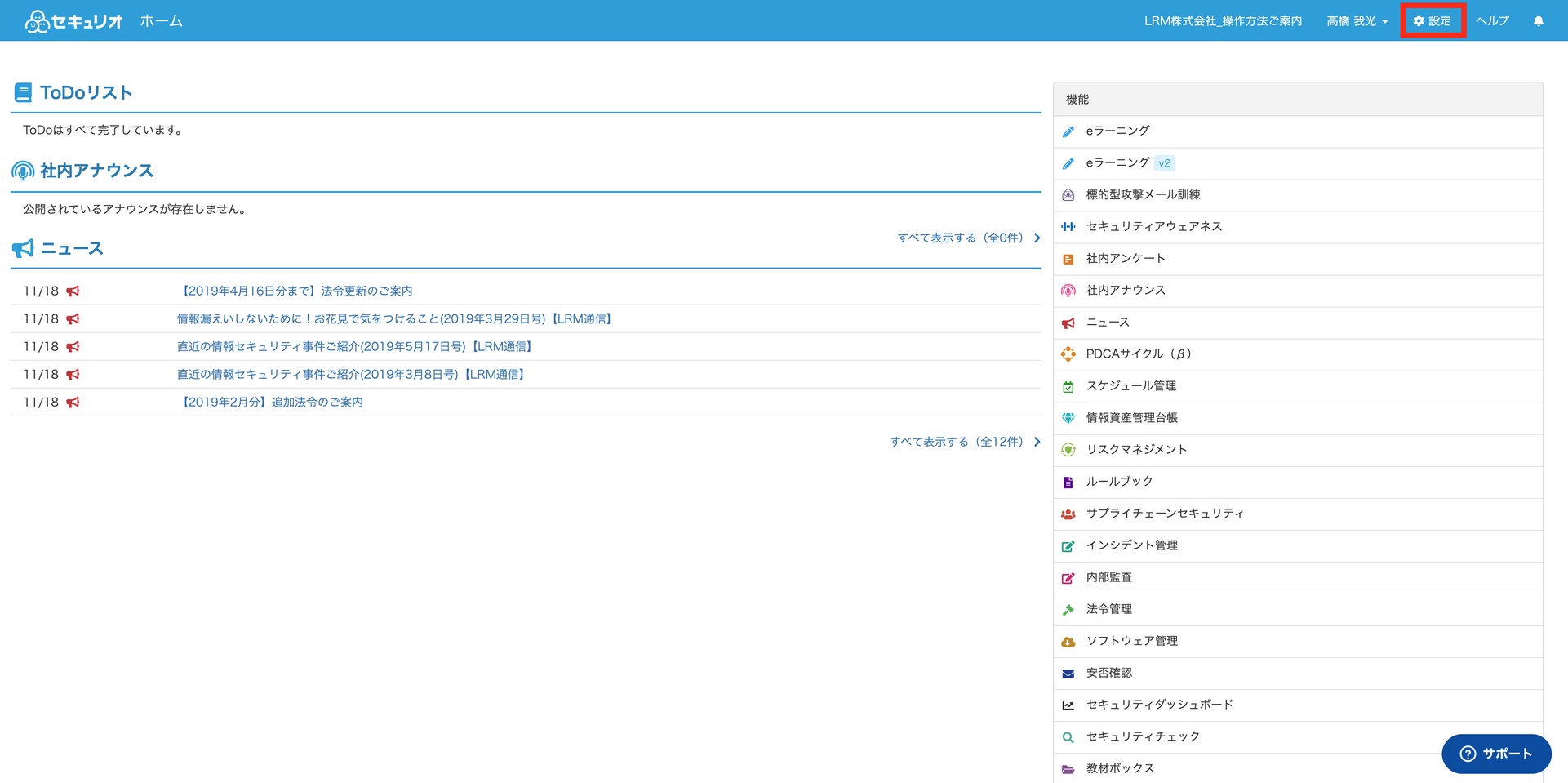This screenshot has height=783, width=1568.
Task: Click the 機能 panel header
Action: click(x=1298, y=100)
